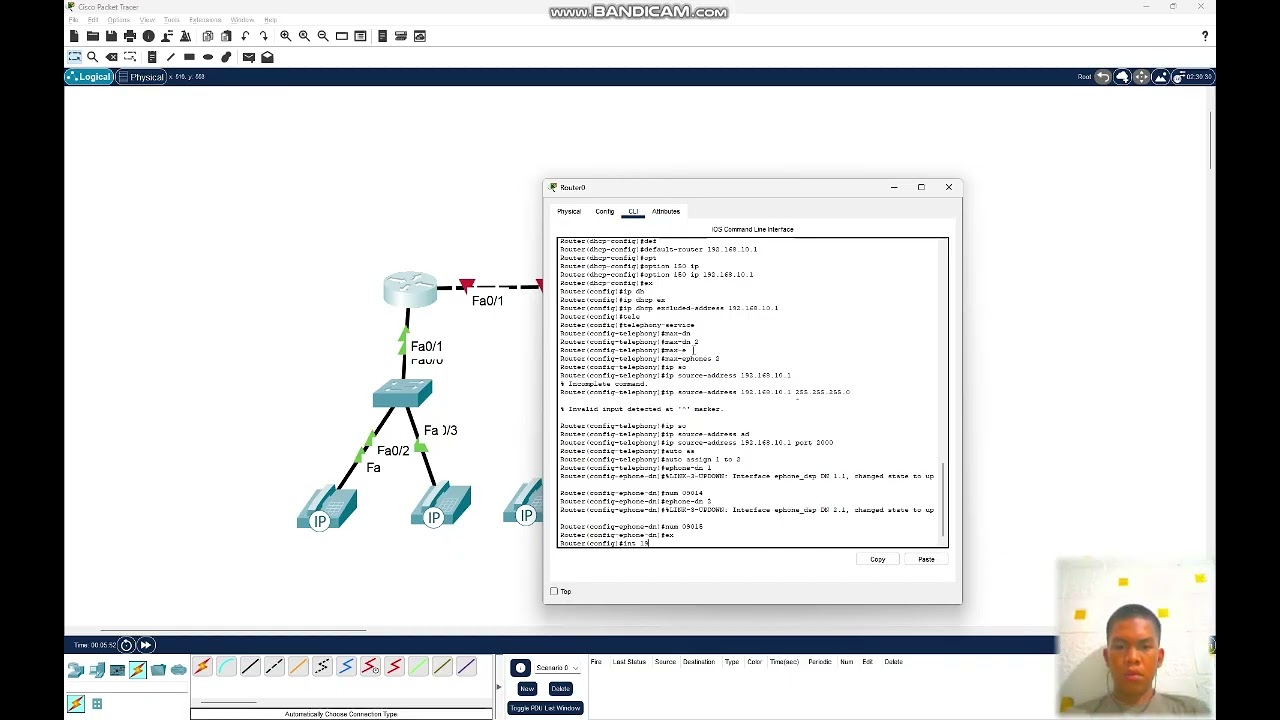Click the Paste button below the CLI
The height and width of the screenshot is (720, 1280).
click(926, 560)
